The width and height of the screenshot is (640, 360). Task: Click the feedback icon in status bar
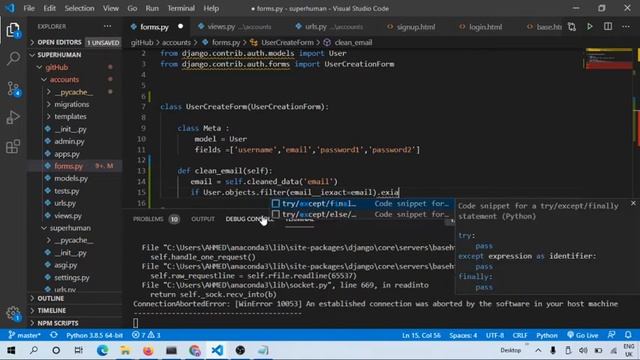coord(611,335)
